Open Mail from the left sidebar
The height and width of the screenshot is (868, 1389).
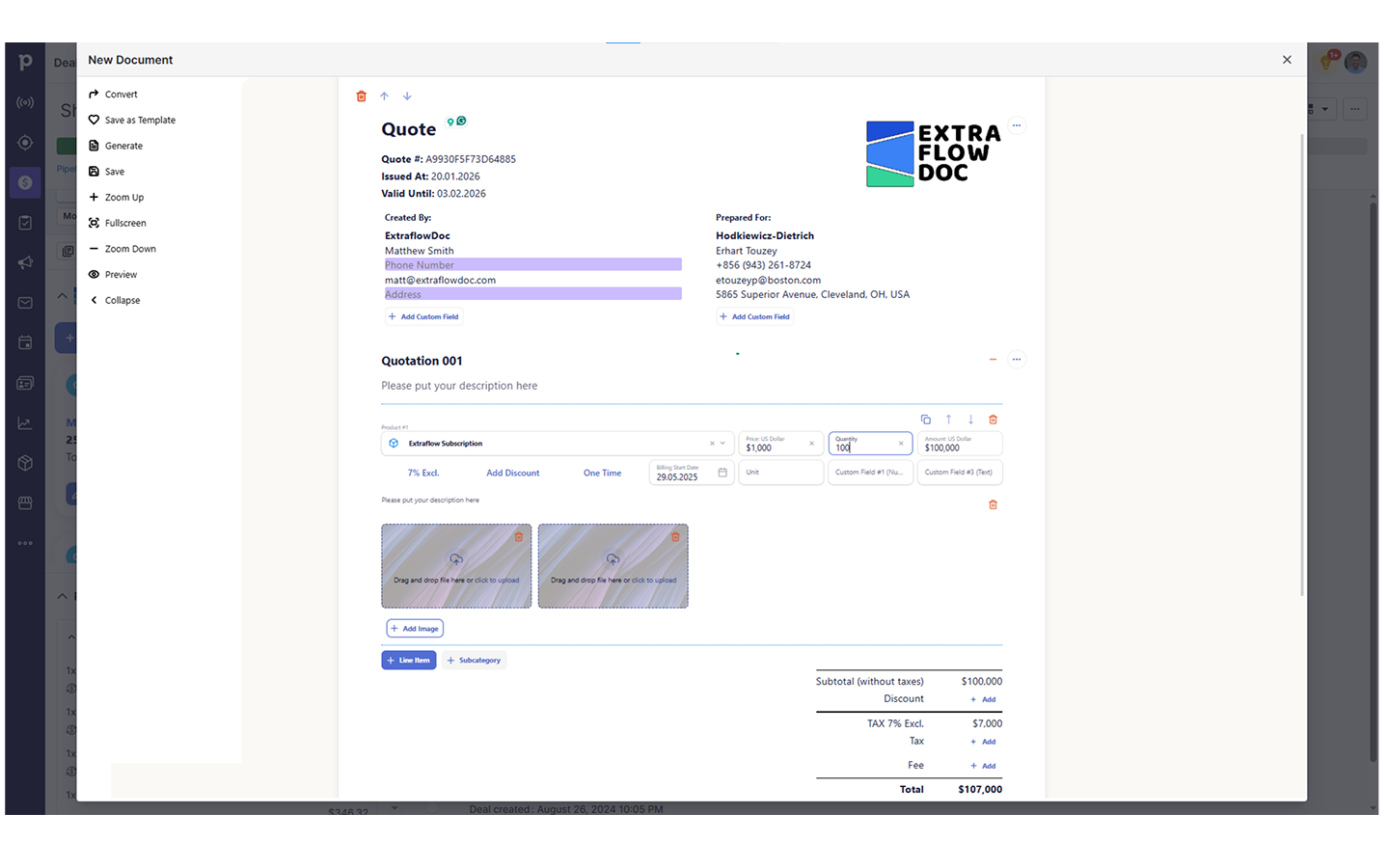tap(24, 302)
